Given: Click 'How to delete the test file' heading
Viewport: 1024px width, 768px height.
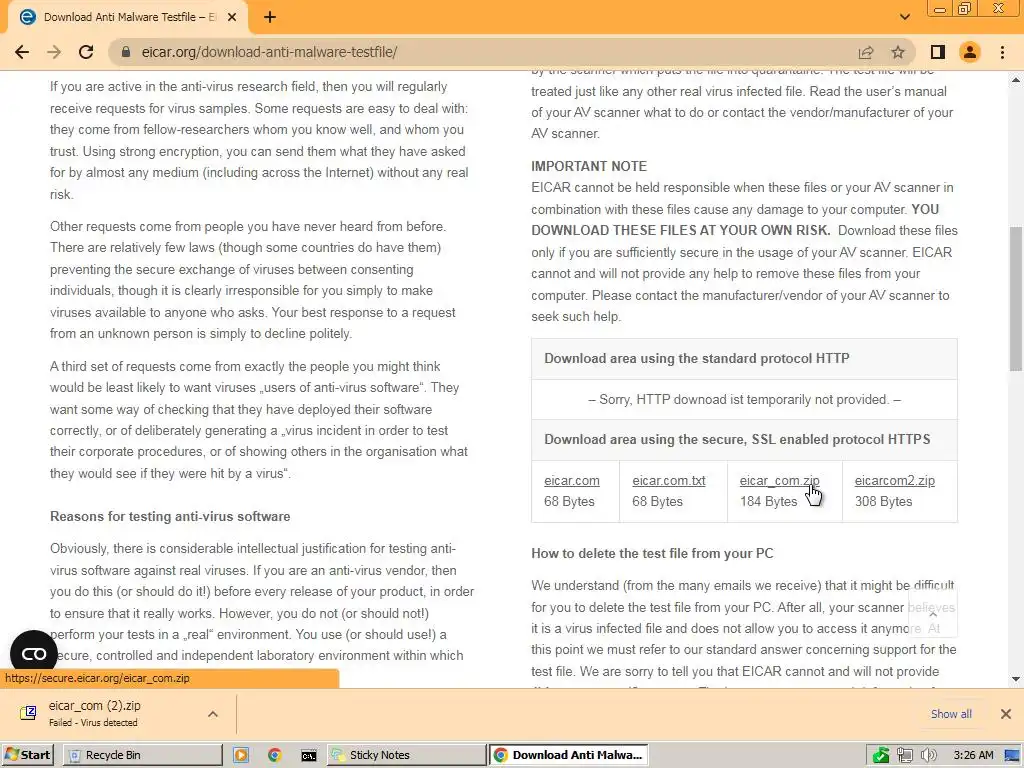Looking at the screenshot, I should click(652, 554).
